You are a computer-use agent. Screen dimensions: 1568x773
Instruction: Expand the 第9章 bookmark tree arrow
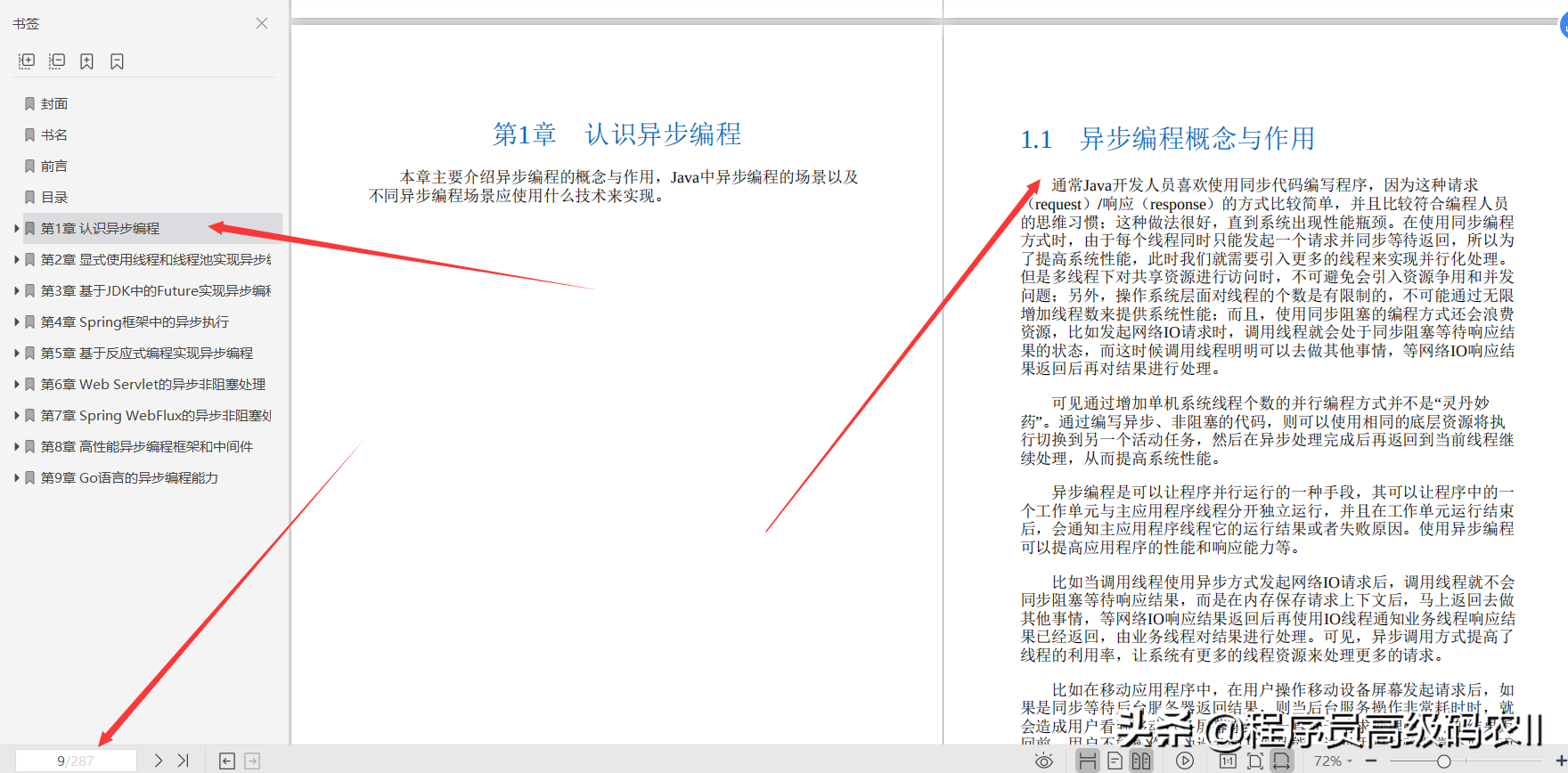pos(16,478)
